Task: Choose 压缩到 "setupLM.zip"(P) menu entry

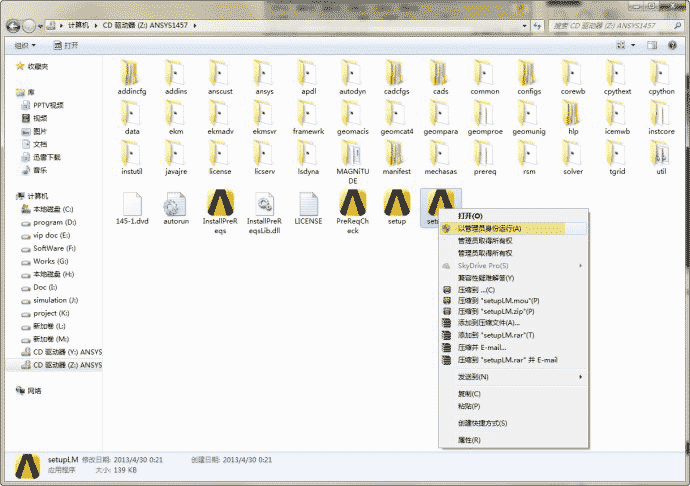Action: (x=514, y=311)
